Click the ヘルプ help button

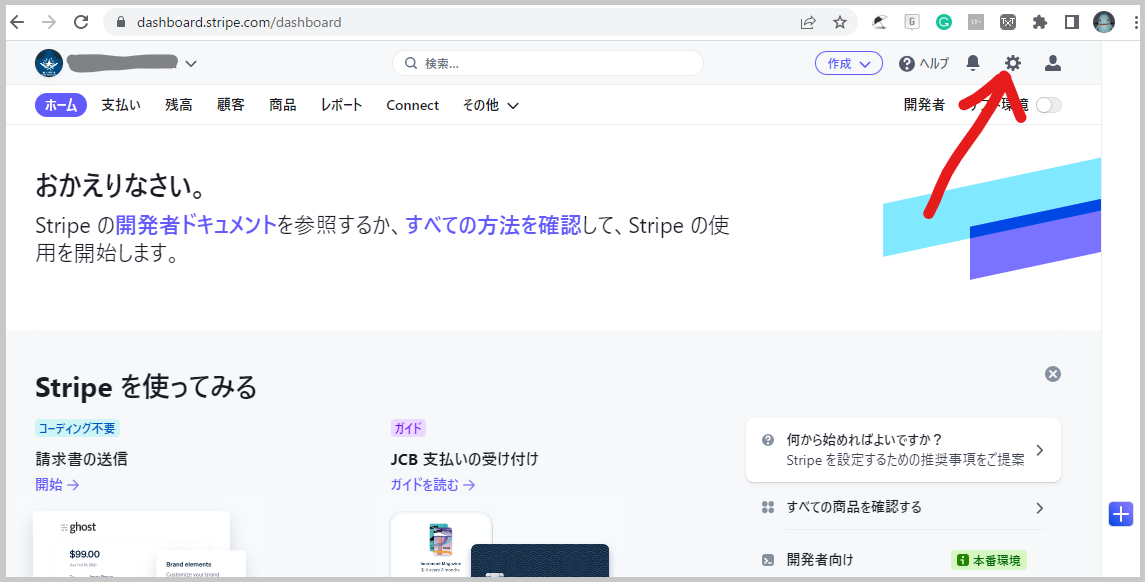[x=924, y=64]
